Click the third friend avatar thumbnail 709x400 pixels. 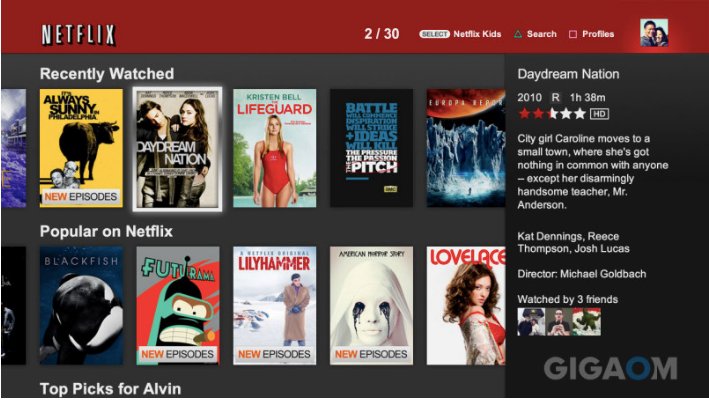[x=587, y=322]
